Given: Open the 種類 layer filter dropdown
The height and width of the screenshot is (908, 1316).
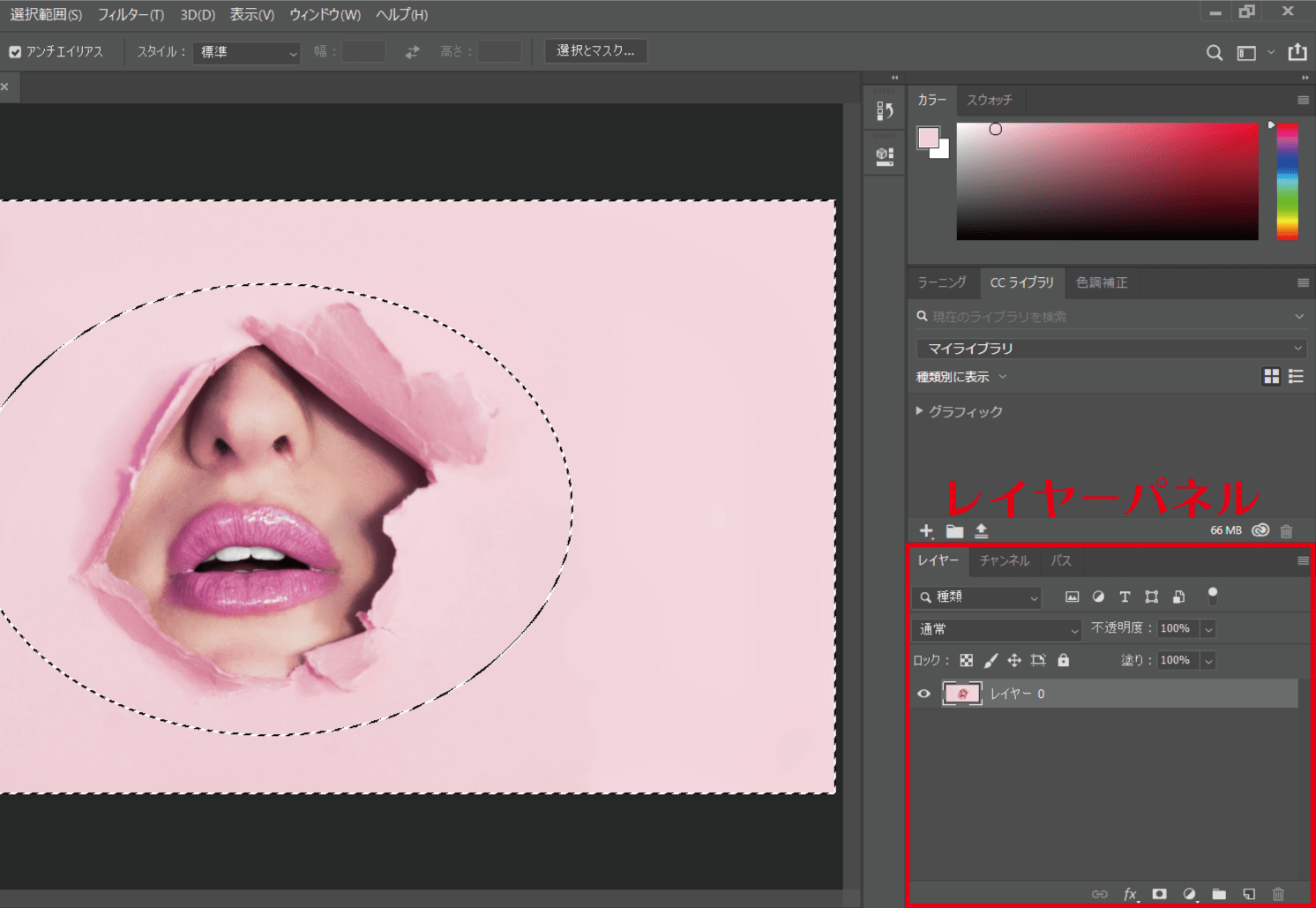Looking at the screenshot, I should (x=977, y=597).
